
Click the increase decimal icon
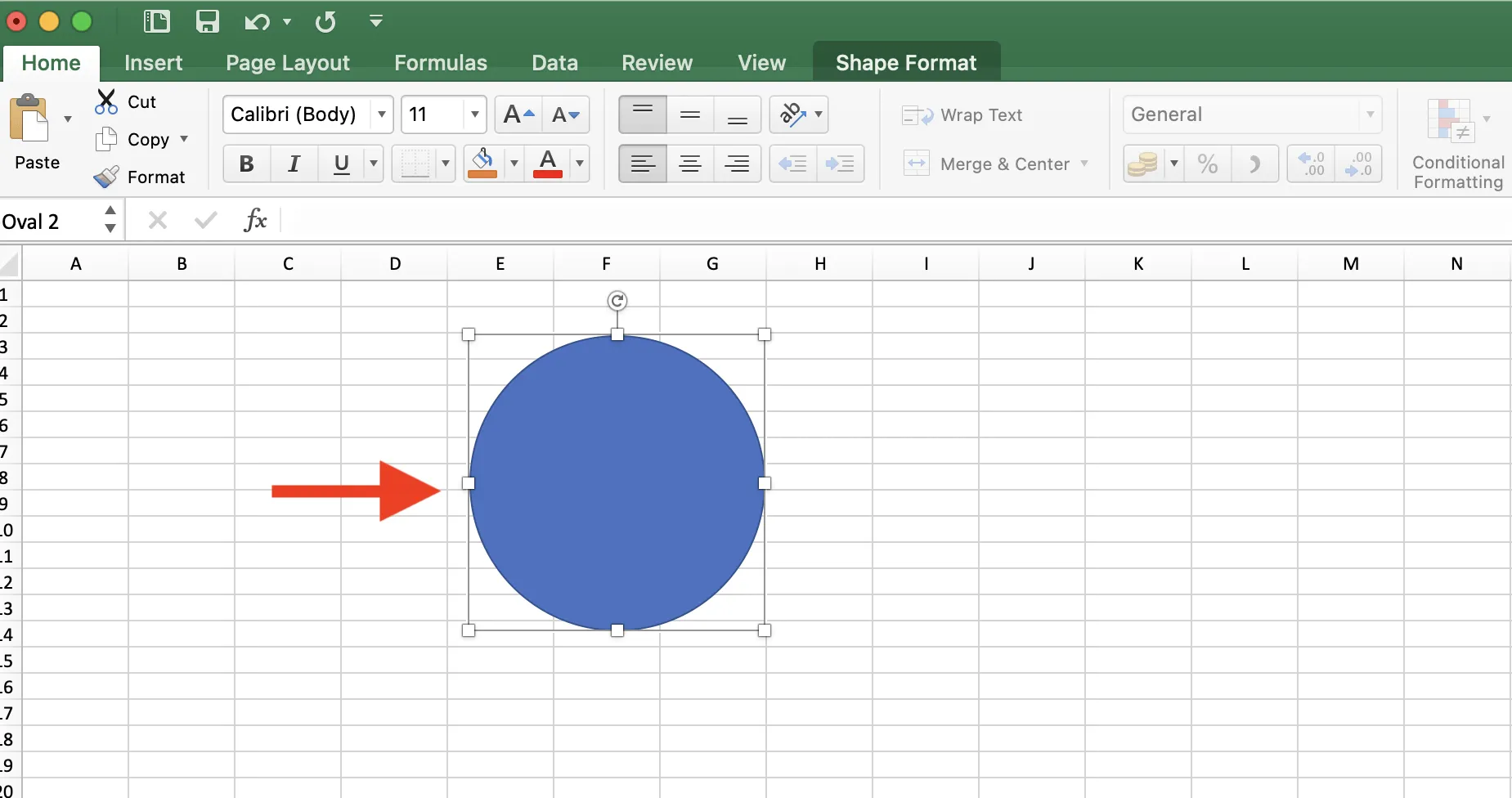click(x=1311, y=164)
